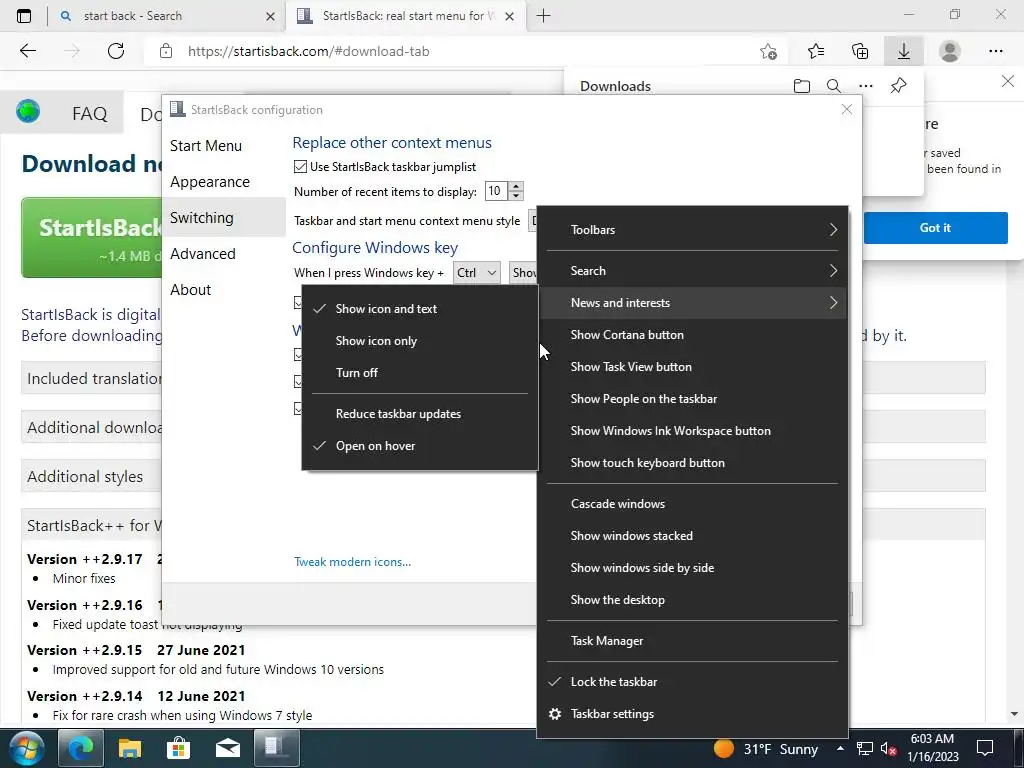Increase the recent items number spinner
The width and height of the screenshot is (1024, 768).
[x=517, y=186]
